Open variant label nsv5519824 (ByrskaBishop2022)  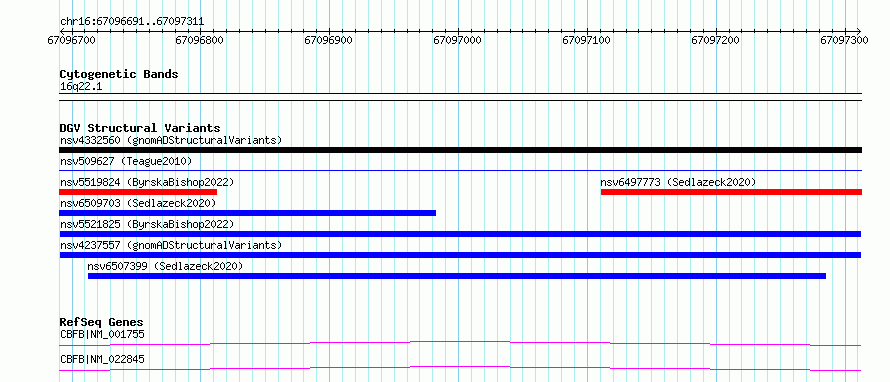point(147,182)
